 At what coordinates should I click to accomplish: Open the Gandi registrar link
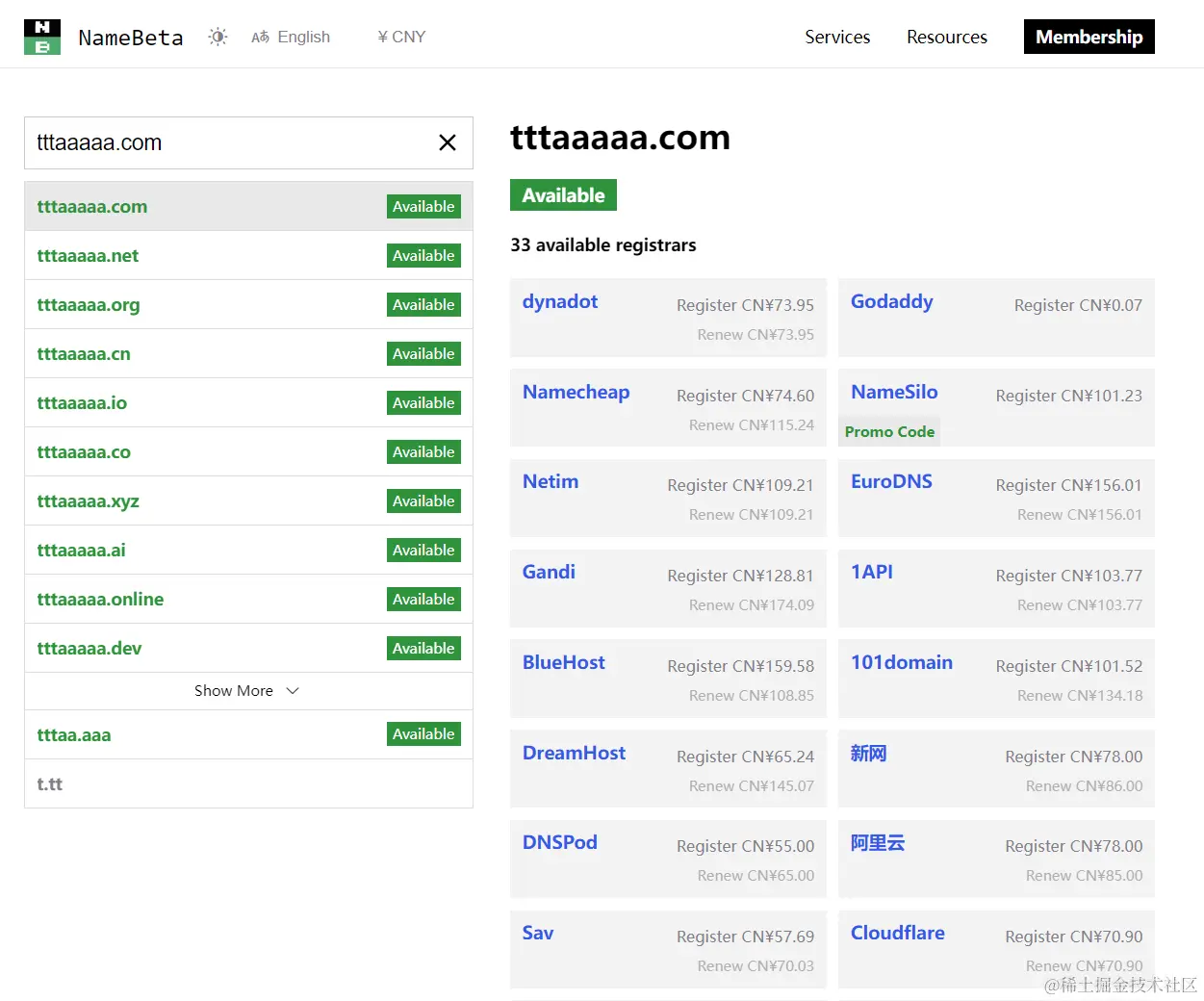(x=549, y=572)
